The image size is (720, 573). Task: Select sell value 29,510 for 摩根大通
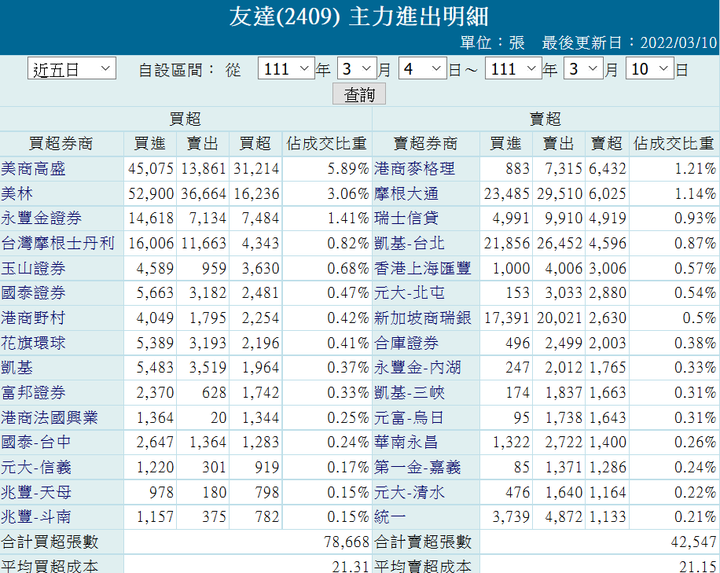(559, 194)
